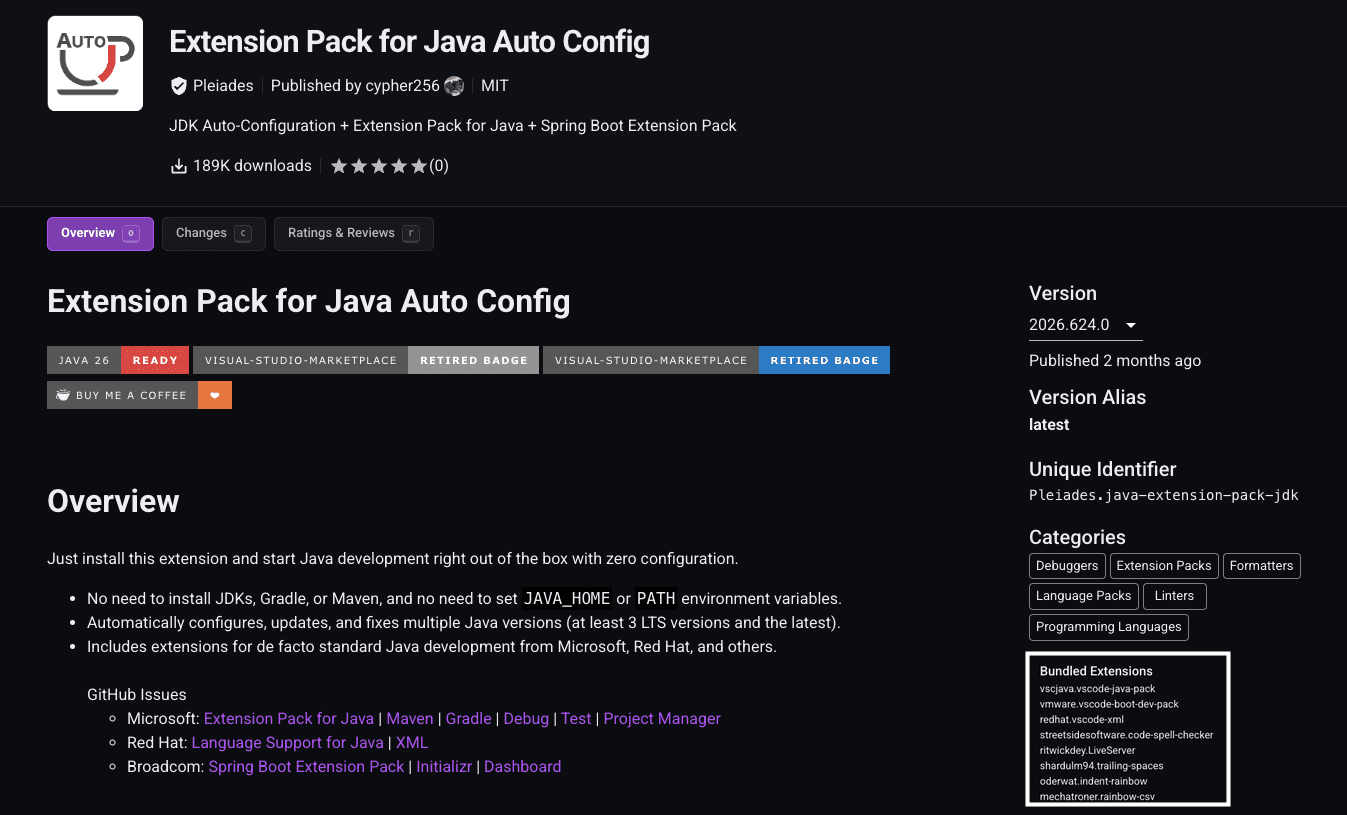Image resolution: width=1347 pixels, height=815 pixels.
Task: Click the page title beside the extension logo
Action: click(x=409, y=42)
